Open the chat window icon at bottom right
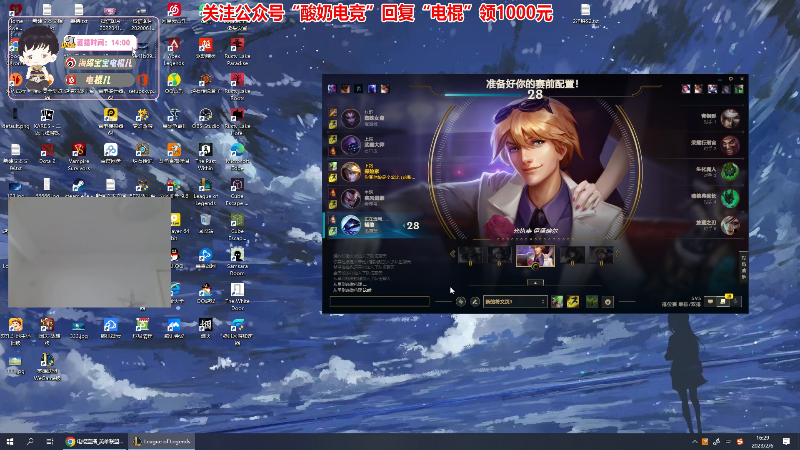 coord(710,302)
